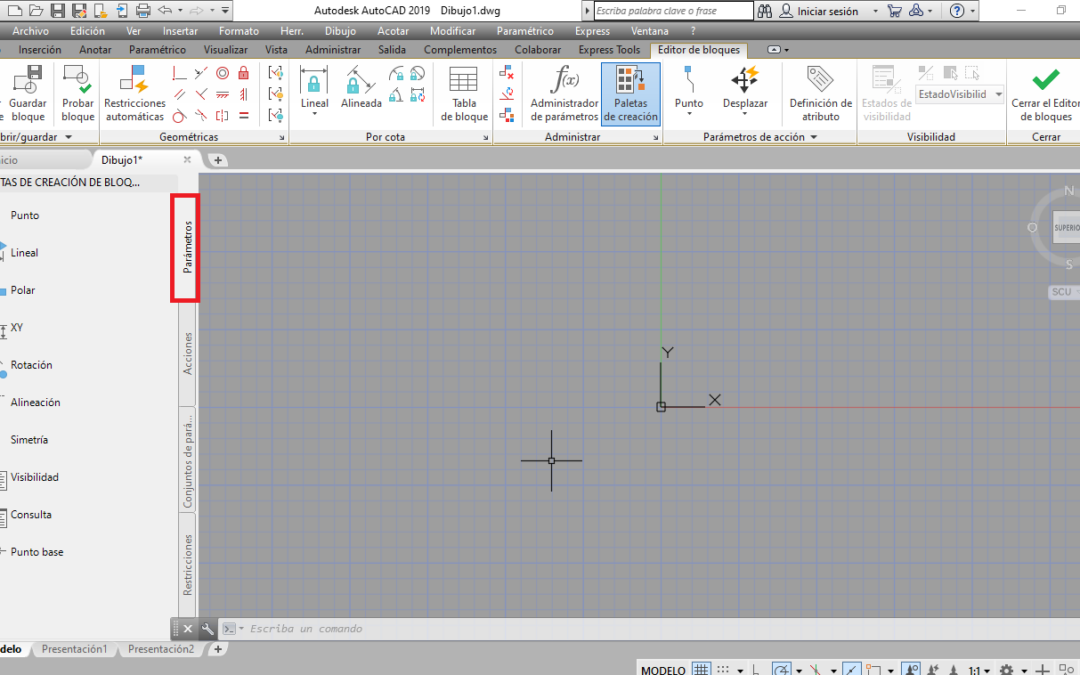This screenshot has width=1080, height=675.
Task: Click the Save floppy disk icon
Action: (57, 10)
